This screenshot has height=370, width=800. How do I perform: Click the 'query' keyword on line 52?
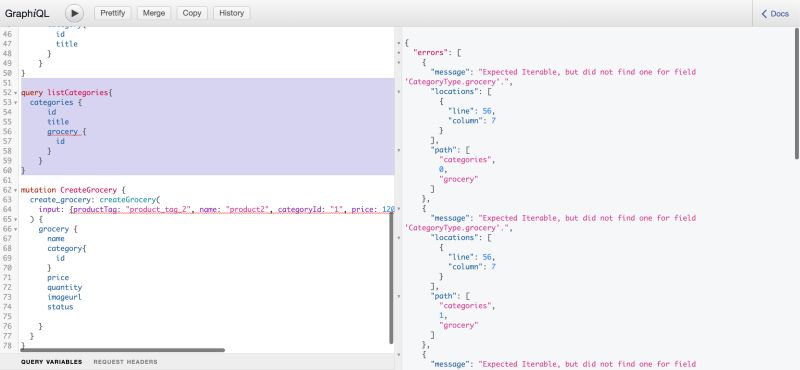pos(32,92)
